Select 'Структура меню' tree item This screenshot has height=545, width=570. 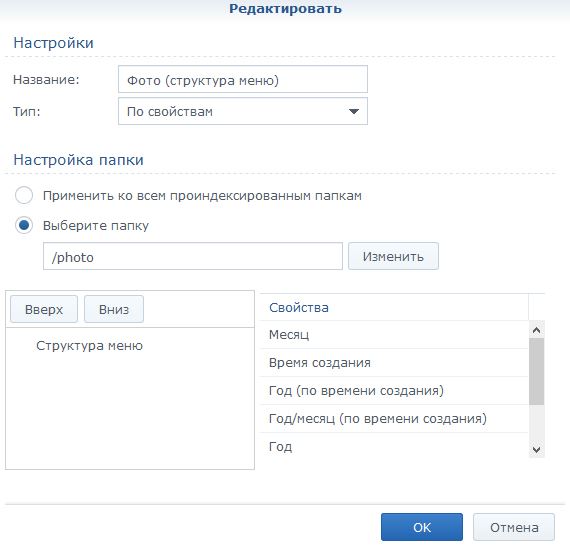point(89,345)
